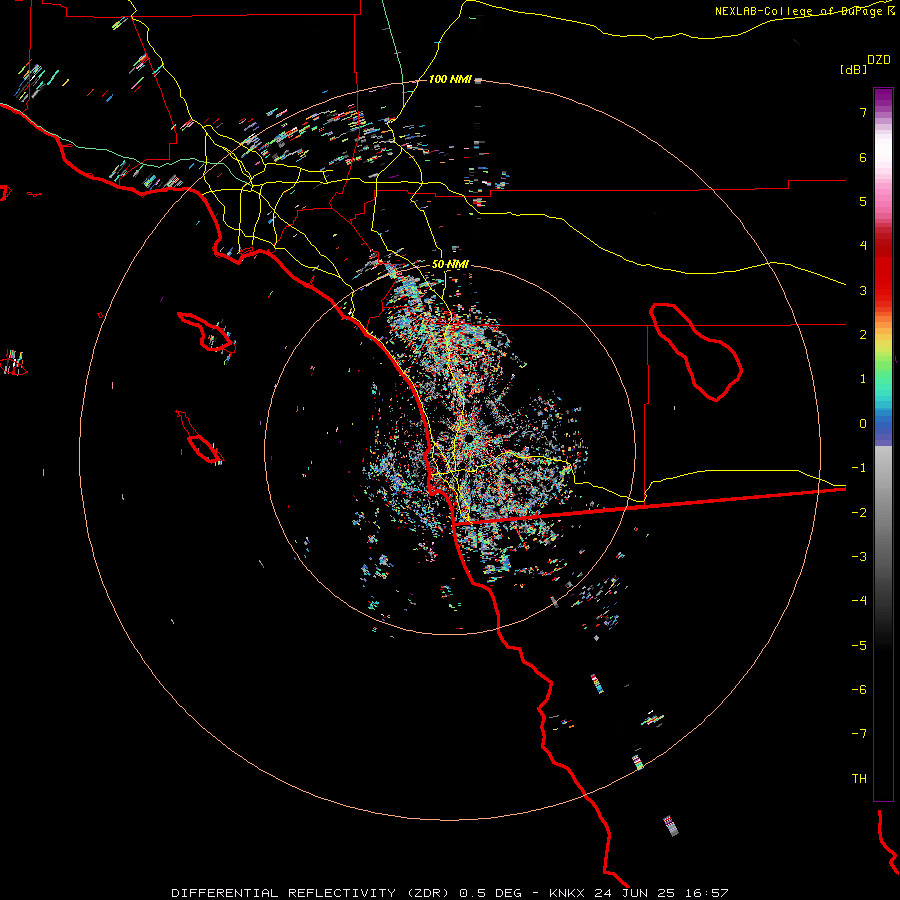The height and width of the screenshot is (900, 900).
Task: Click the -2 value on the color scale
Action: (859, 513)
